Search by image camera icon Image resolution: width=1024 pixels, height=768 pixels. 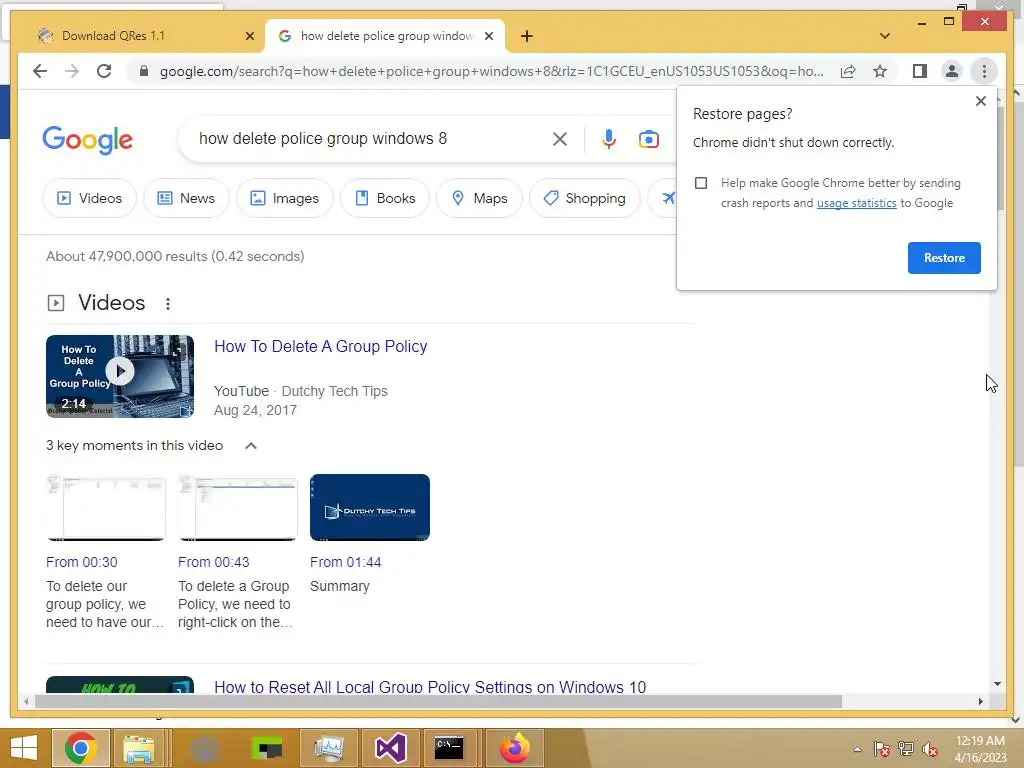click(x=648, y=139)
